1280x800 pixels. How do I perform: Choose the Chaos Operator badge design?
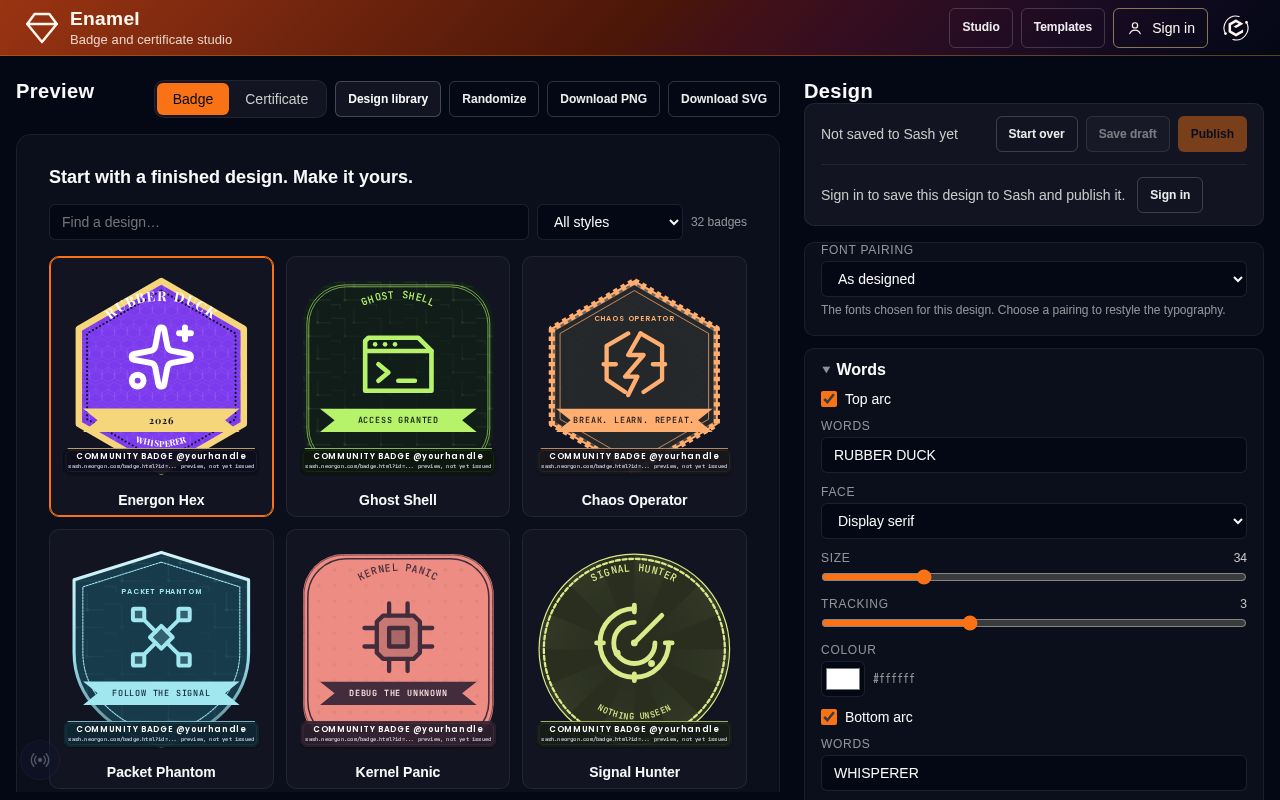(634, 386)
